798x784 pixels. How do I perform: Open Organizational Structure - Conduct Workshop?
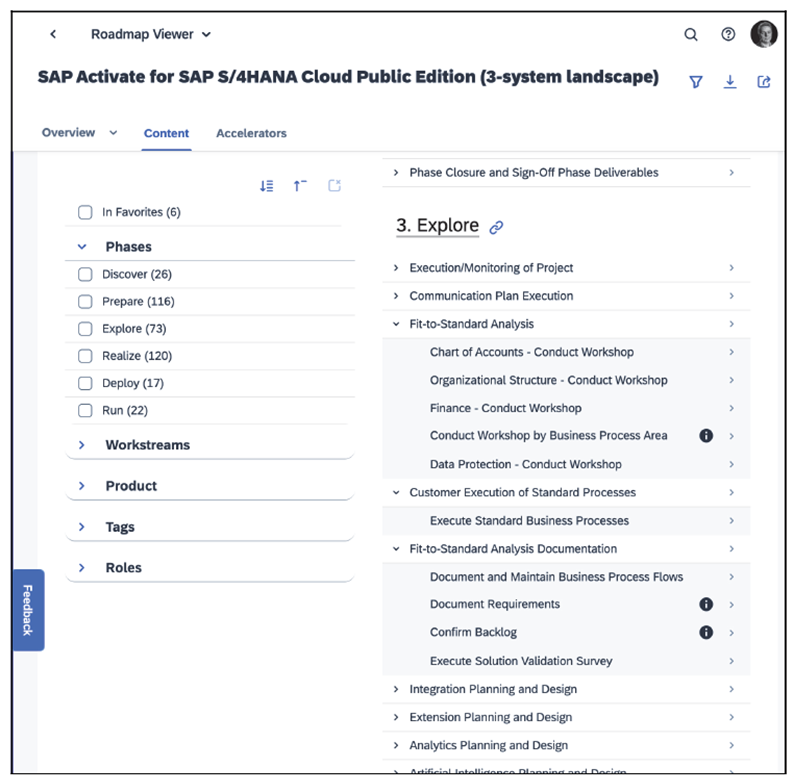[549, 380]
